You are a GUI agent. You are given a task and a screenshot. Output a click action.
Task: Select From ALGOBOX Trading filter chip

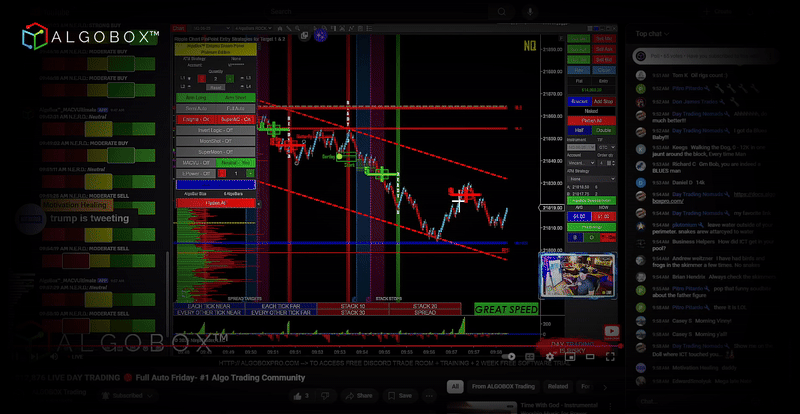point(506,386)
